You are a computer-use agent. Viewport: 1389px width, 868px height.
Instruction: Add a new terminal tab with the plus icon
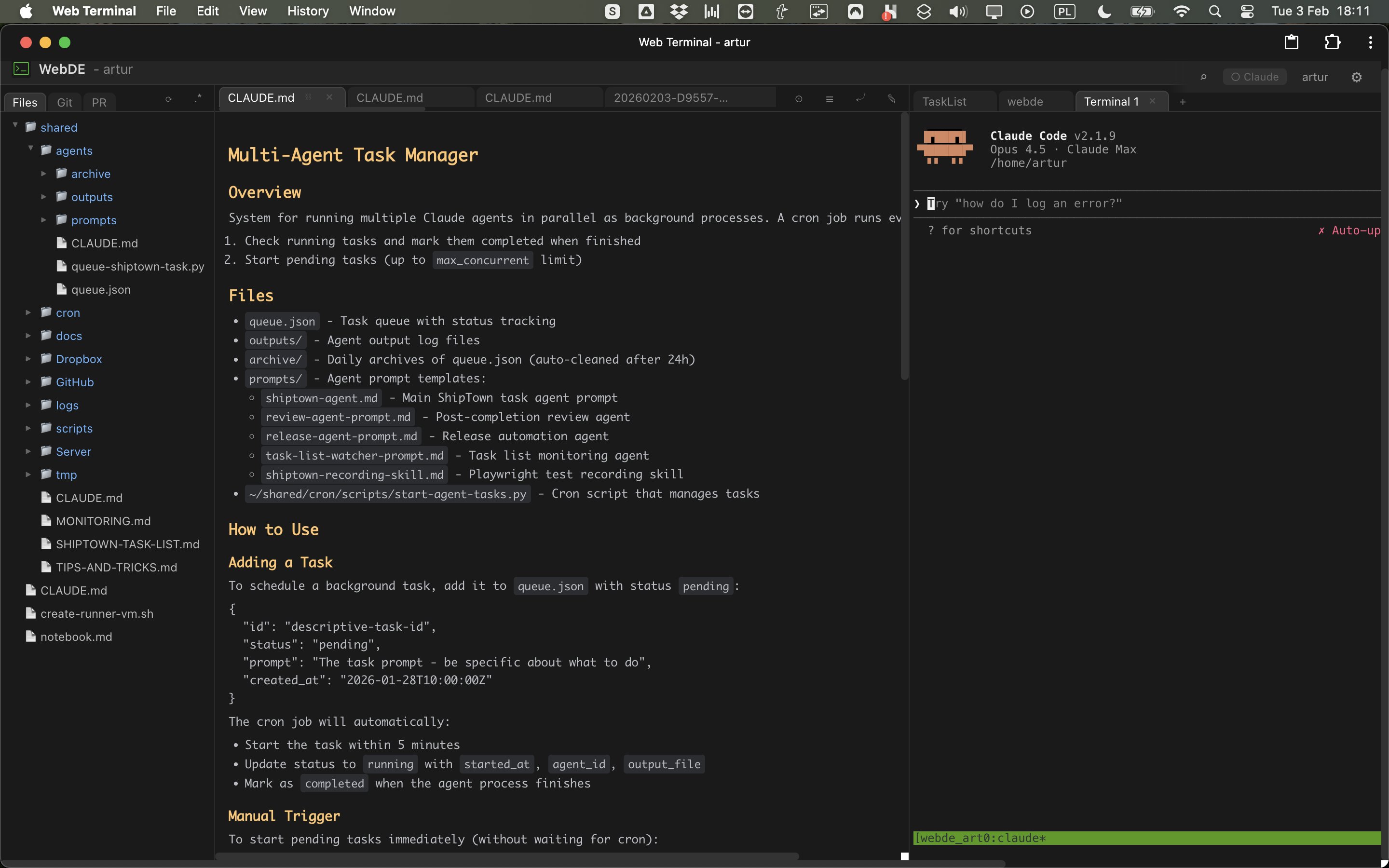pyautogui.click(x=1183, y=102)
